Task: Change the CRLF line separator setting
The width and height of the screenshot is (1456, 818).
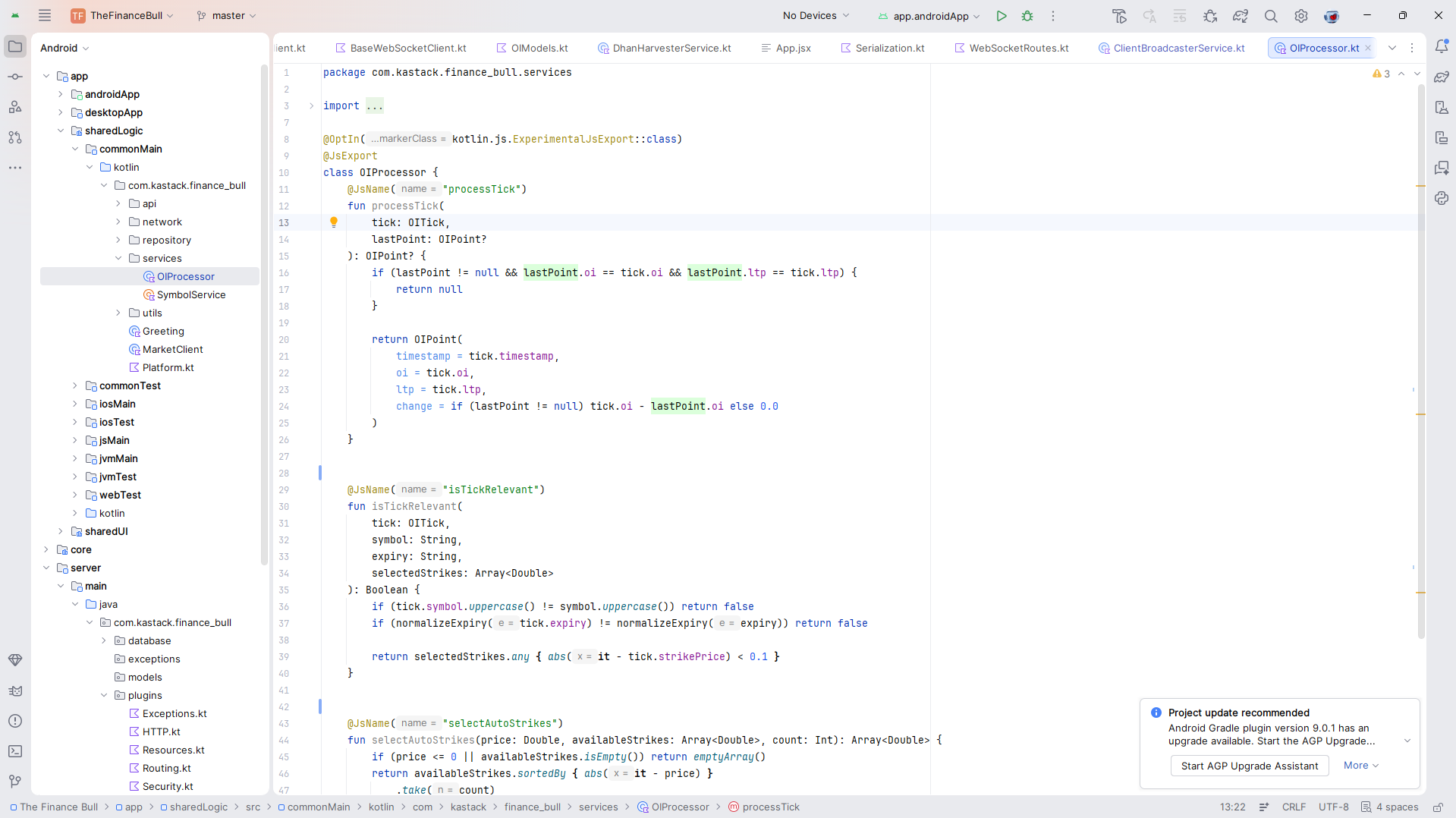Action: pyautogui.click(x=1294, y=807)
